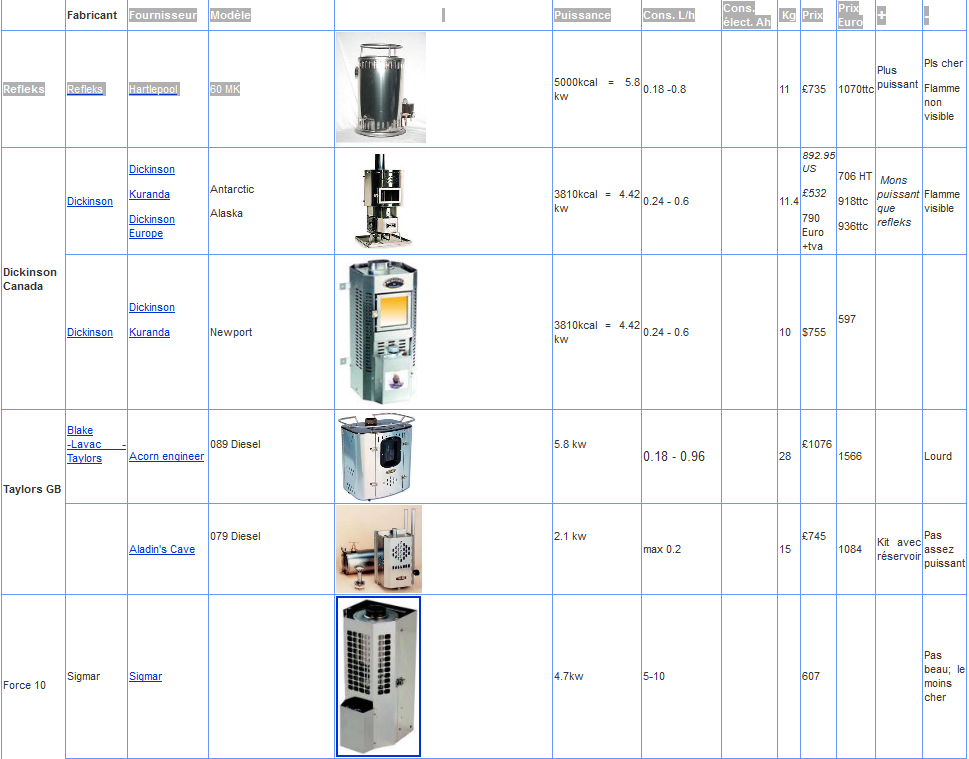Viewport: 969px width, 759px height.
Task: Open the Dickinson Europe supplier link
Action: click(151, 226)
